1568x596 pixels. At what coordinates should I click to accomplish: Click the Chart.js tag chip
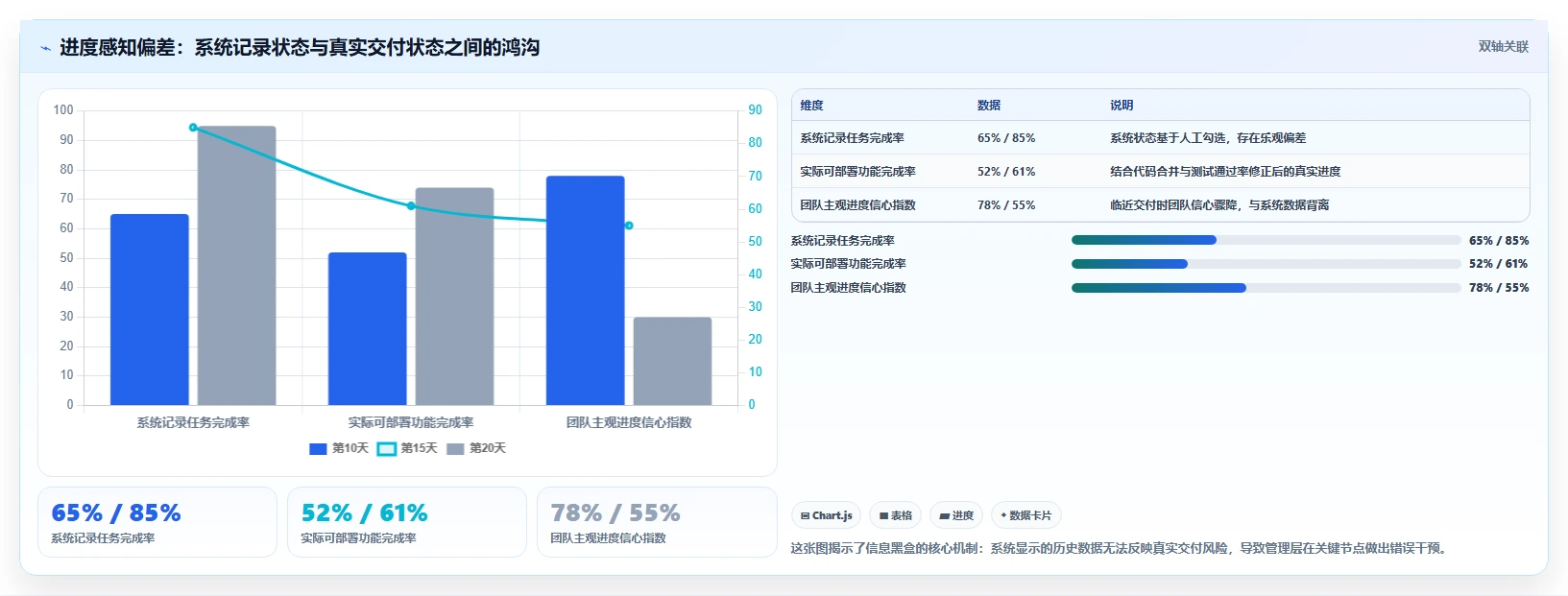[826, 515]
